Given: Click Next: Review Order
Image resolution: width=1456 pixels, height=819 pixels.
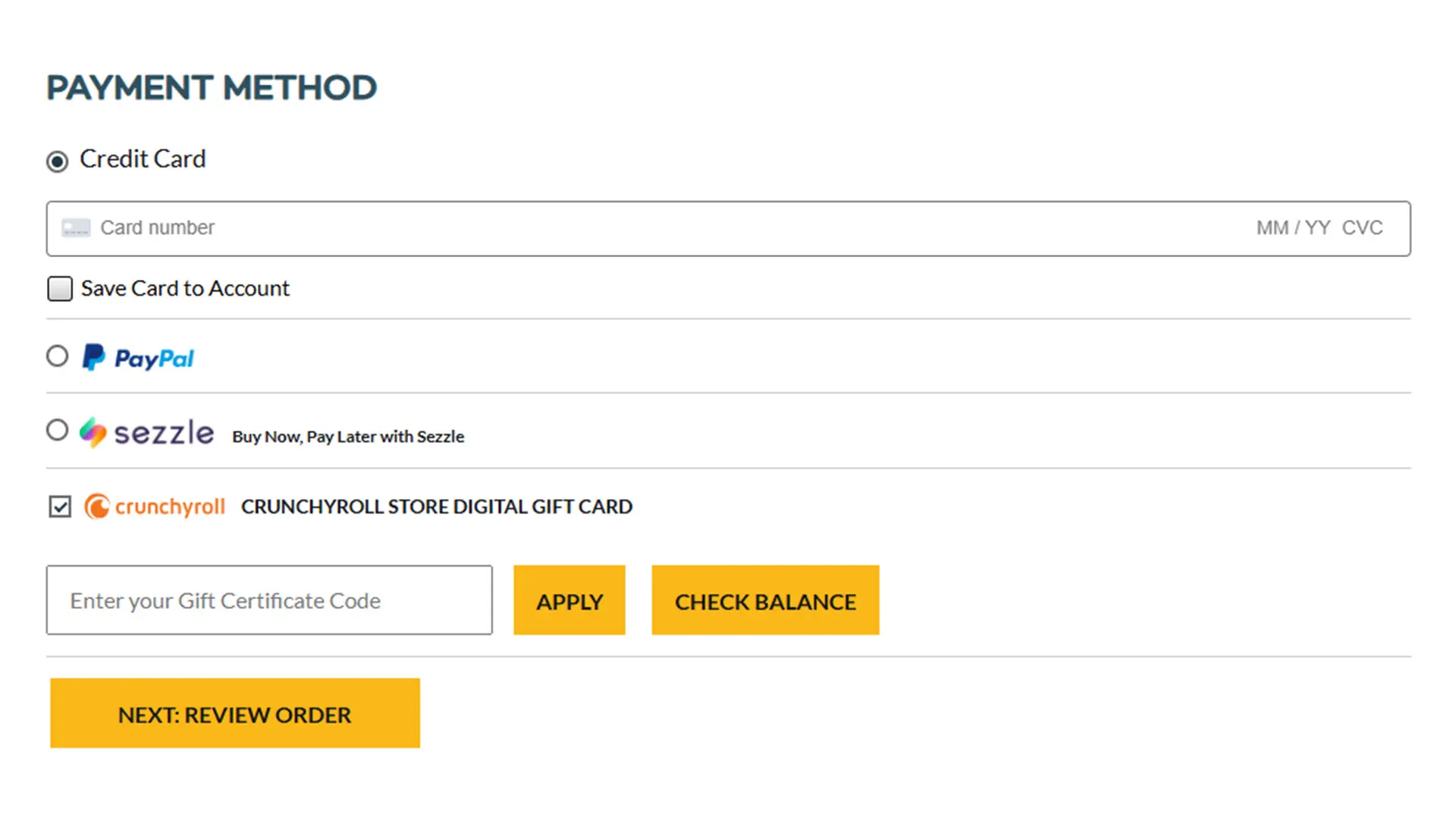Looking at the screenshot, I should click(234, 713).
